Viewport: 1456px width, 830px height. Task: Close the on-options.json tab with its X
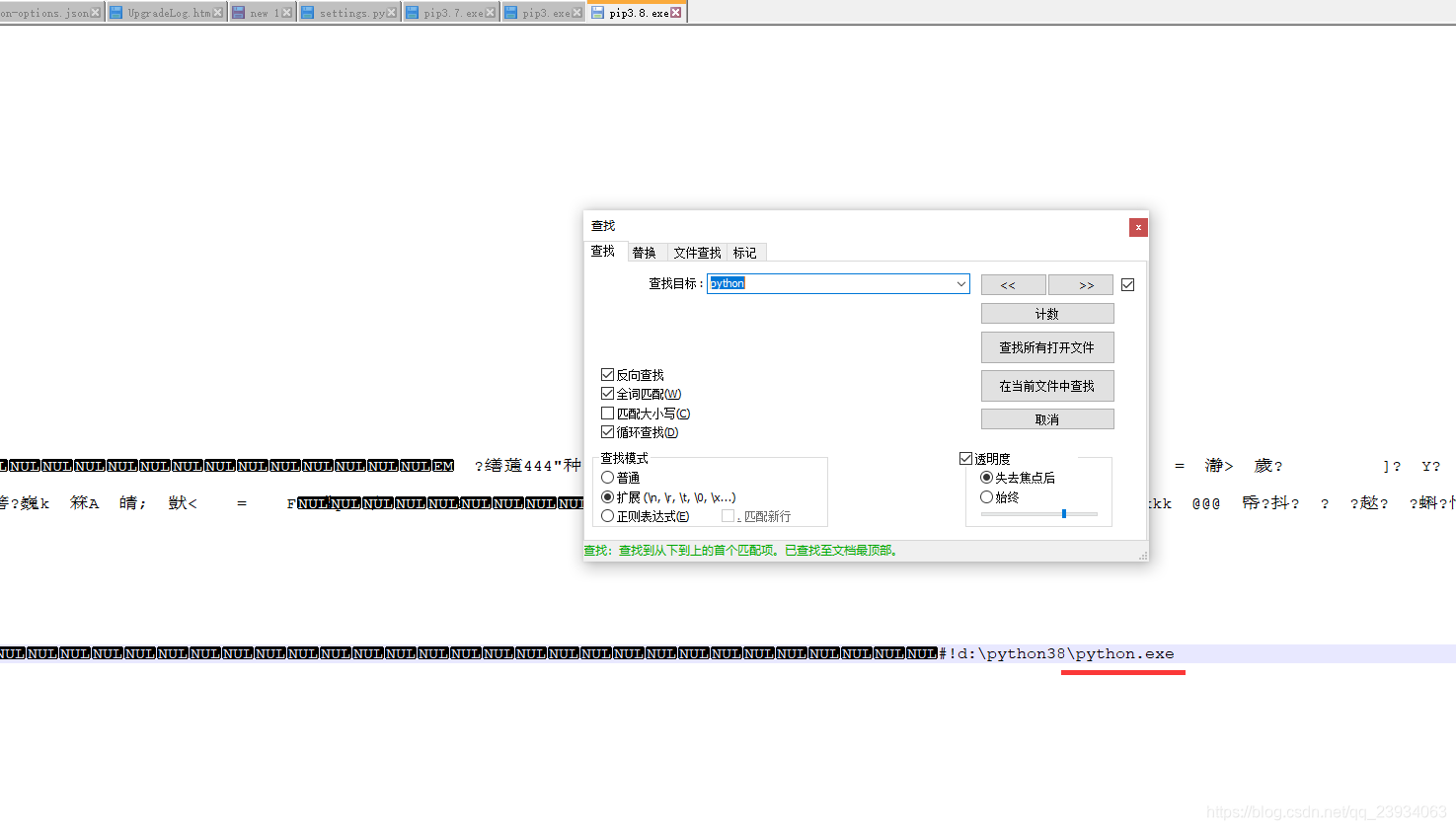click(96, 13)
